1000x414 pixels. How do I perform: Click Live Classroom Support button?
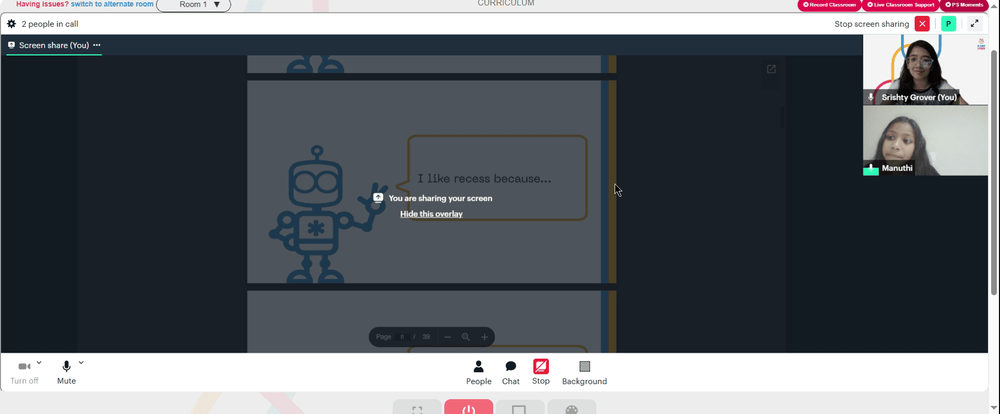pyautogui.click(x=900, y=5)
